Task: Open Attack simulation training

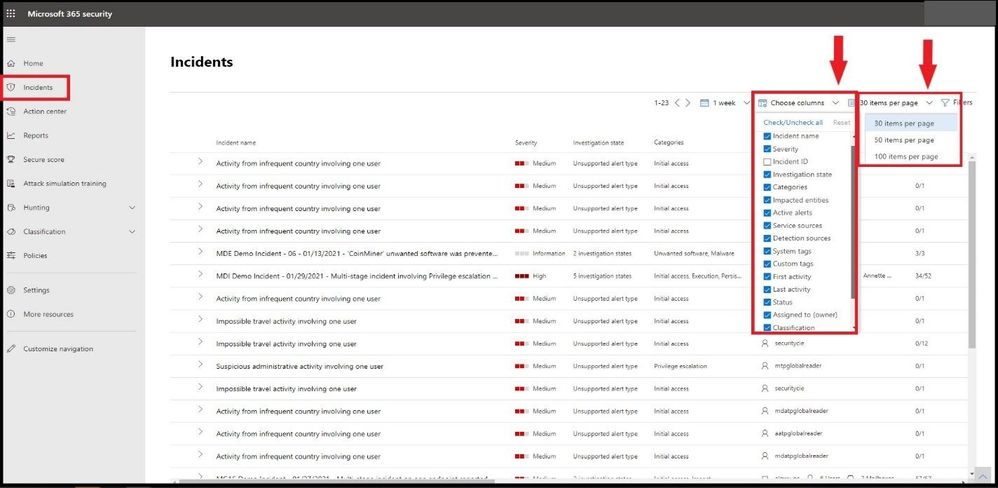Action: (64, 184)
